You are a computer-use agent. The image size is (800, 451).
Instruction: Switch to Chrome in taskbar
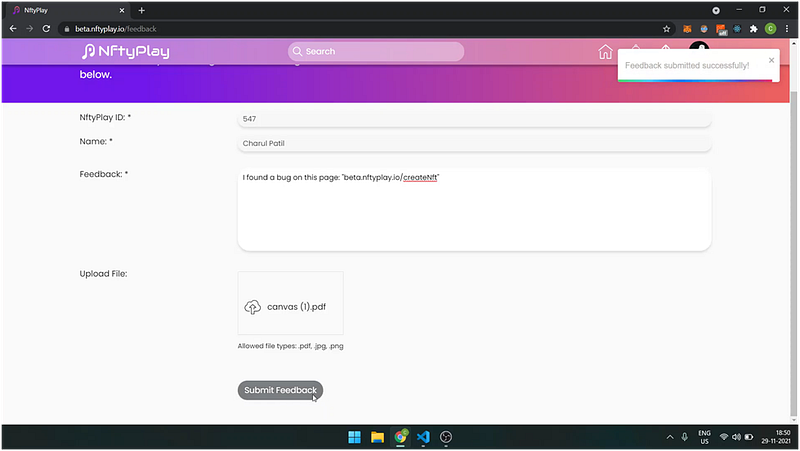(401, 437)
